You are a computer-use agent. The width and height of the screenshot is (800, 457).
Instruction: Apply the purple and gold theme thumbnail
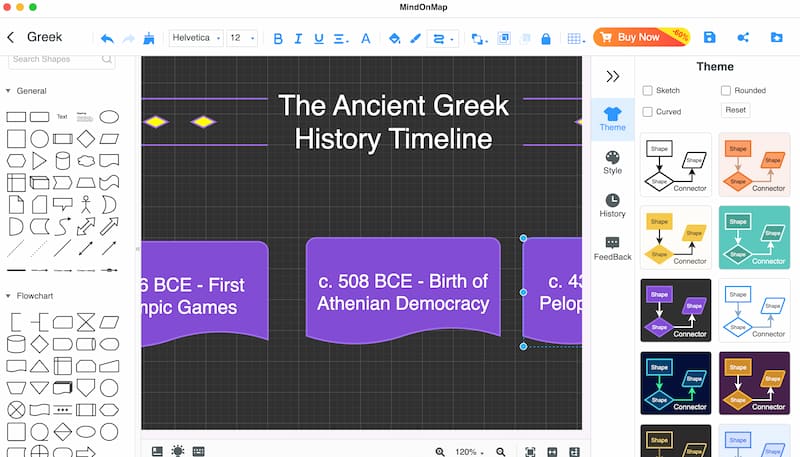pos(754,384)
